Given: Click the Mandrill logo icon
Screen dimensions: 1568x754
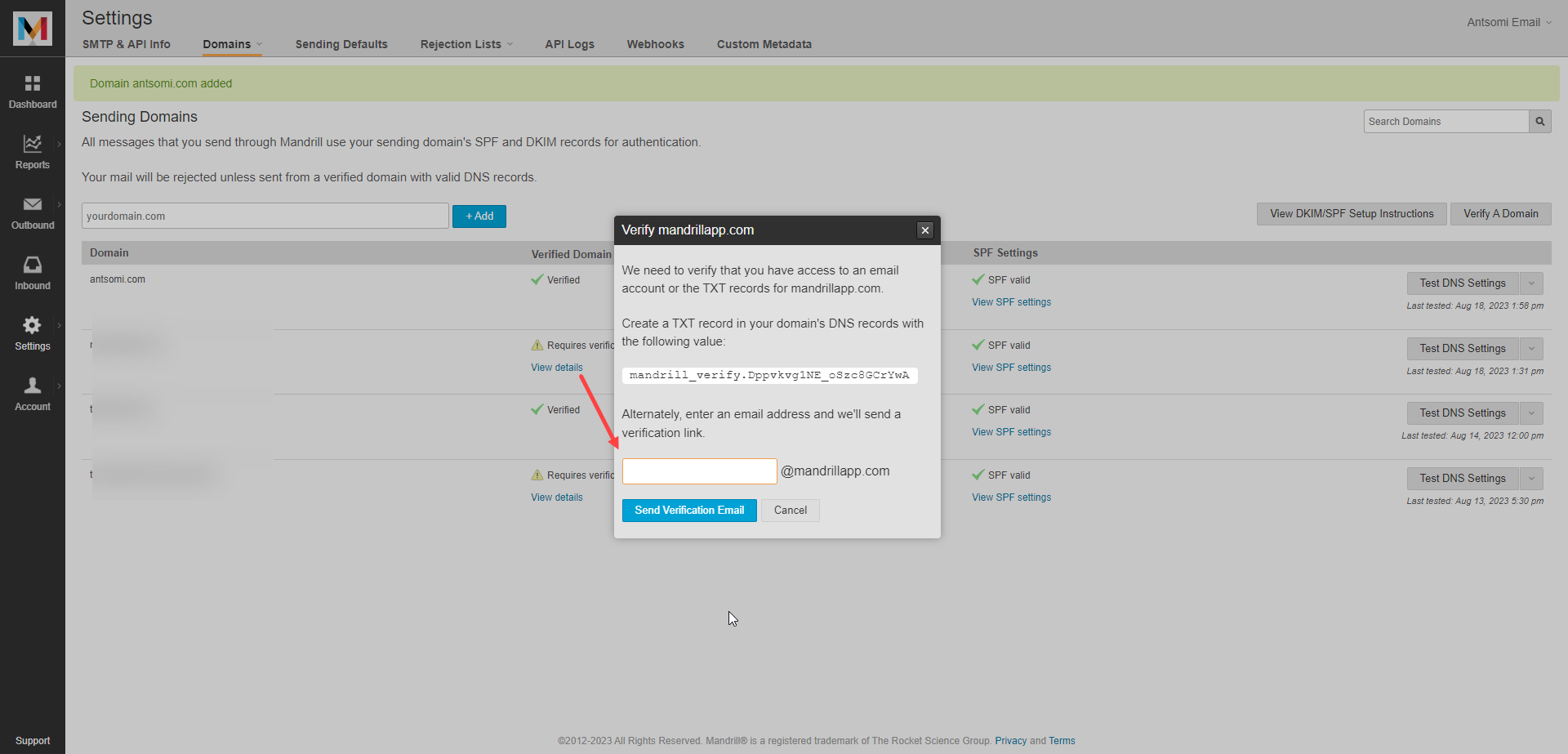Looking at the screenshot, I should pyautogui.click(x=33, y=29).
